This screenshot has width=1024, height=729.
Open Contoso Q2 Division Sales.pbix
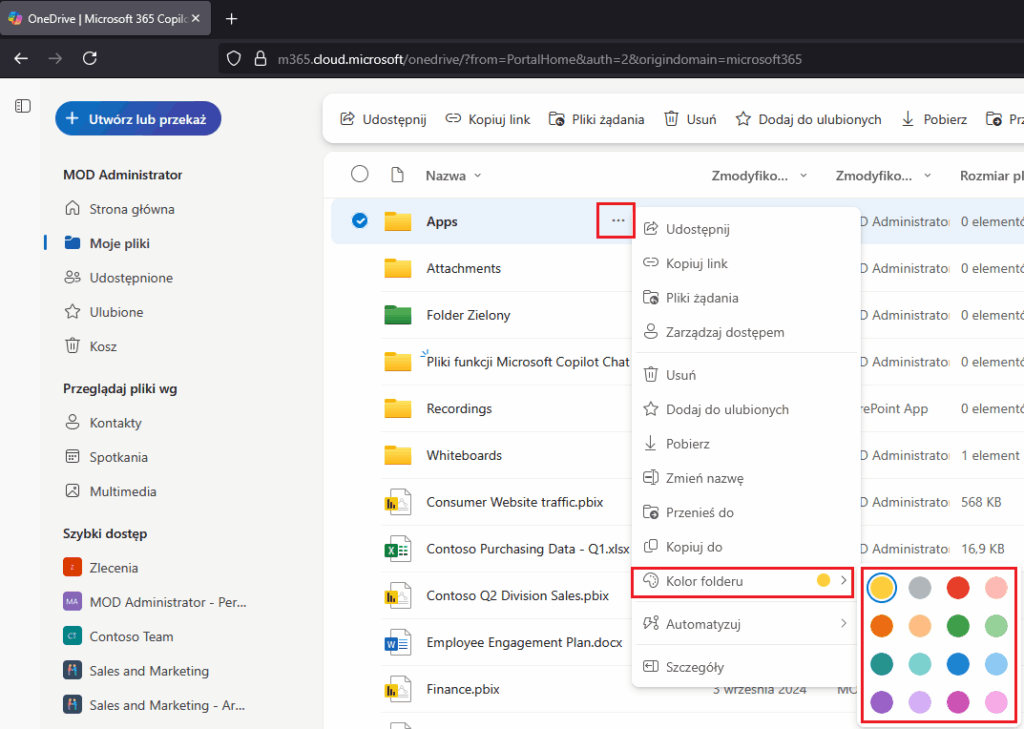(517, 596)
